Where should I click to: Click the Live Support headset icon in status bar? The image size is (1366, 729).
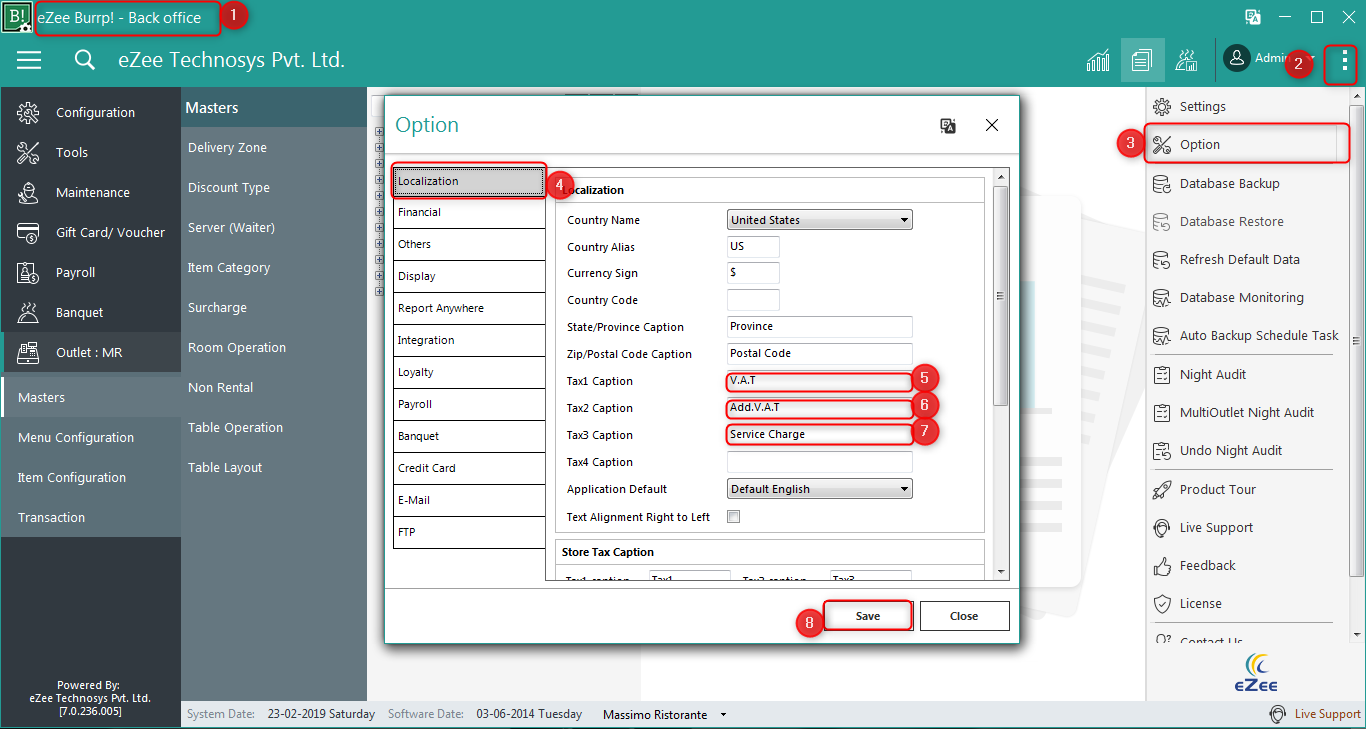click(x=1277, y=714)
